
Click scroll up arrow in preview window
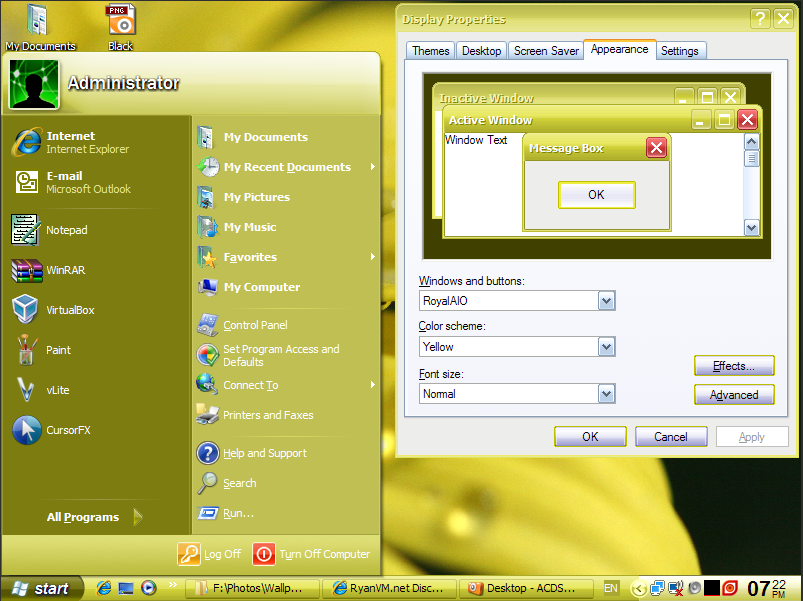coord(751,142)
